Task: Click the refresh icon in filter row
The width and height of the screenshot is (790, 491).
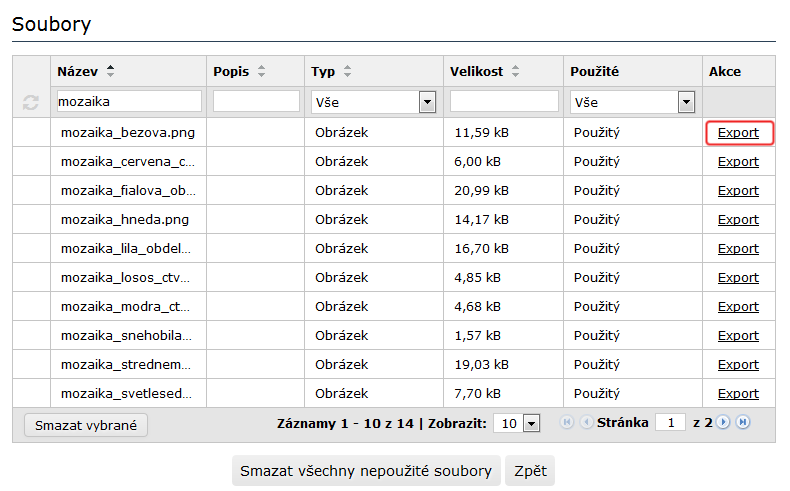Action: [x=31, y=102]
